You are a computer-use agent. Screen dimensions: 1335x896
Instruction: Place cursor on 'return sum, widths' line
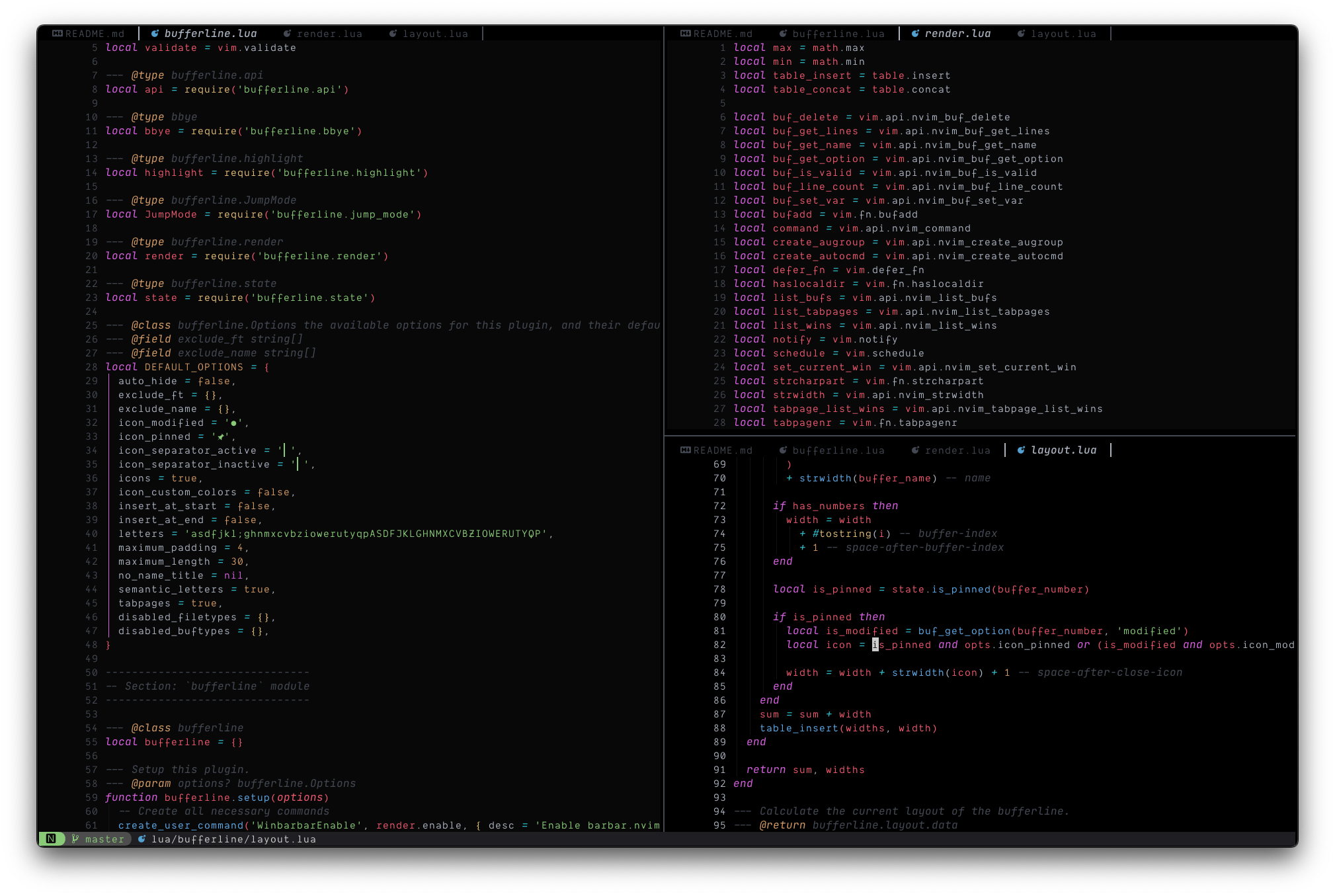click(805, 770)
